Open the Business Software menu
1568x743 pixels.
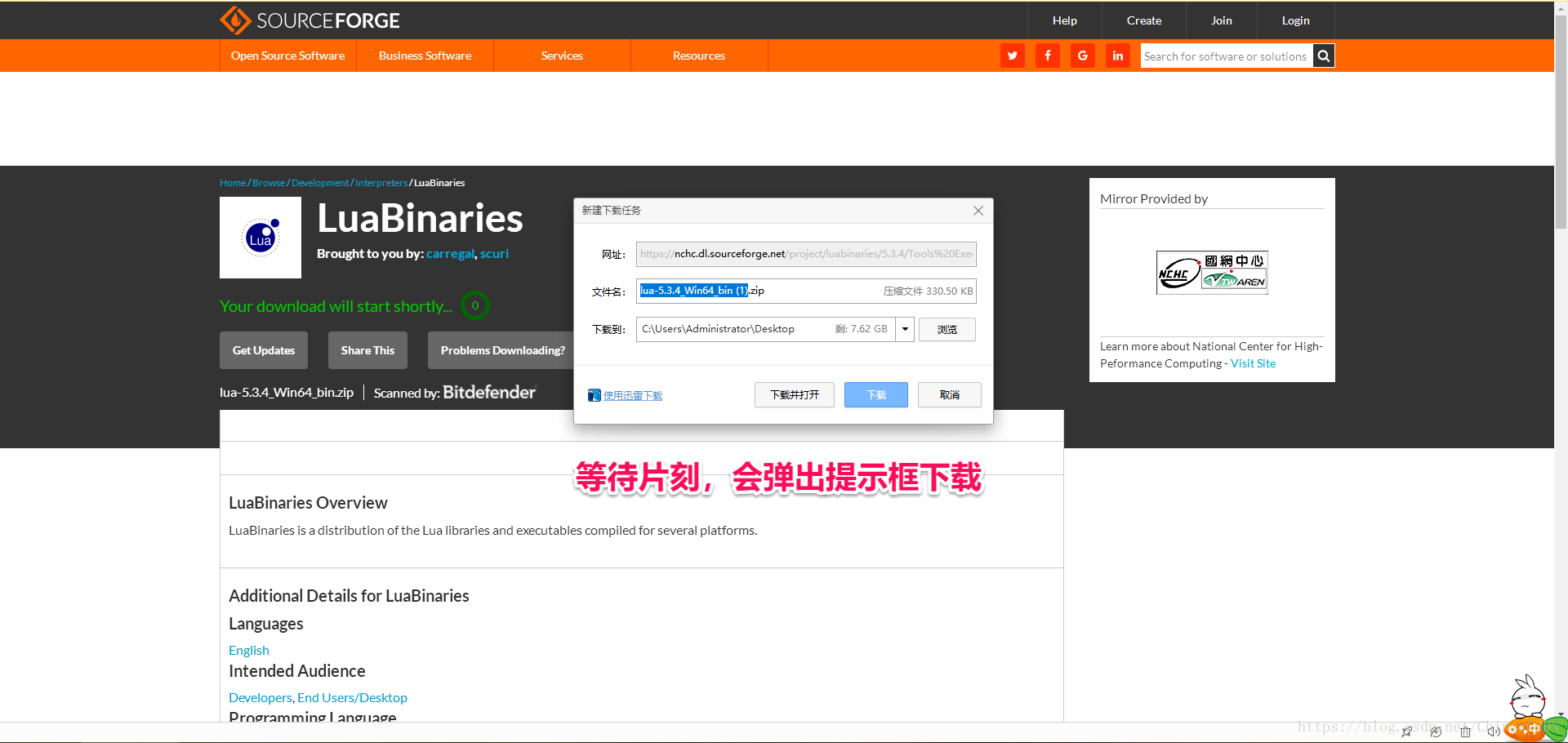pyautogui.click(x=425, y=56)
